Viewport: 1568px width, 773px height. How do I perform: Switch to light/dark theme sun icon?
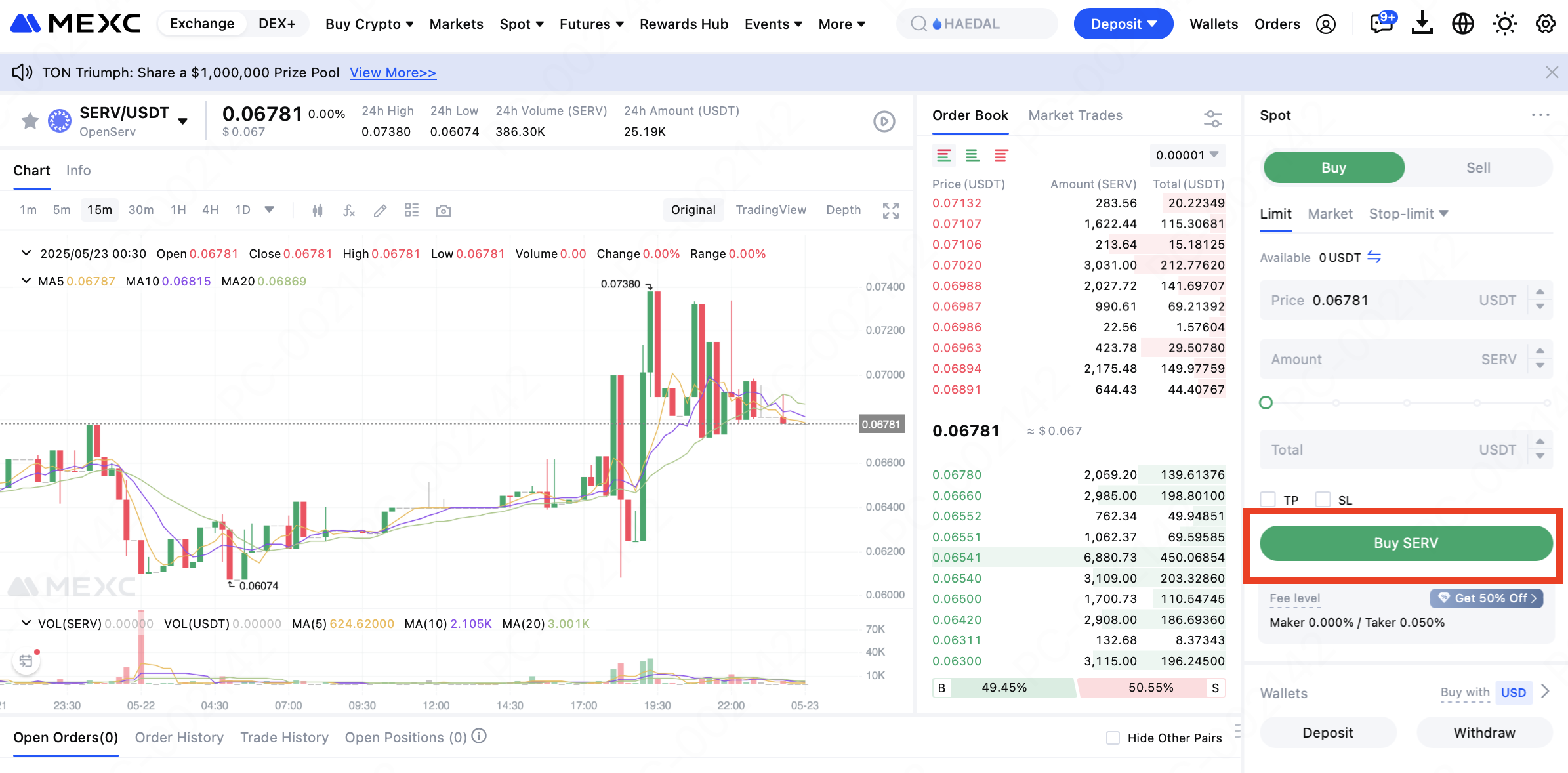(1504, 24)
